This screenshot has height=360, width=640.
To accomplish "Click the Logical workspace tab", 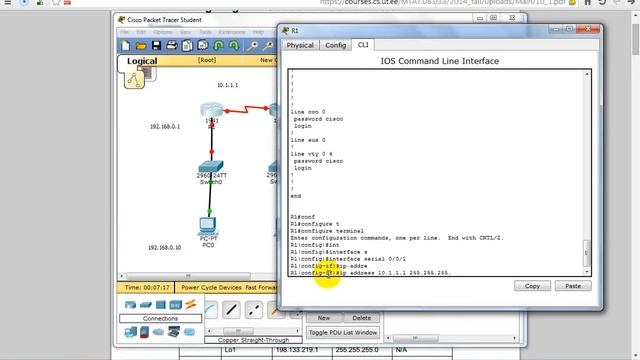I will (142, 61).
